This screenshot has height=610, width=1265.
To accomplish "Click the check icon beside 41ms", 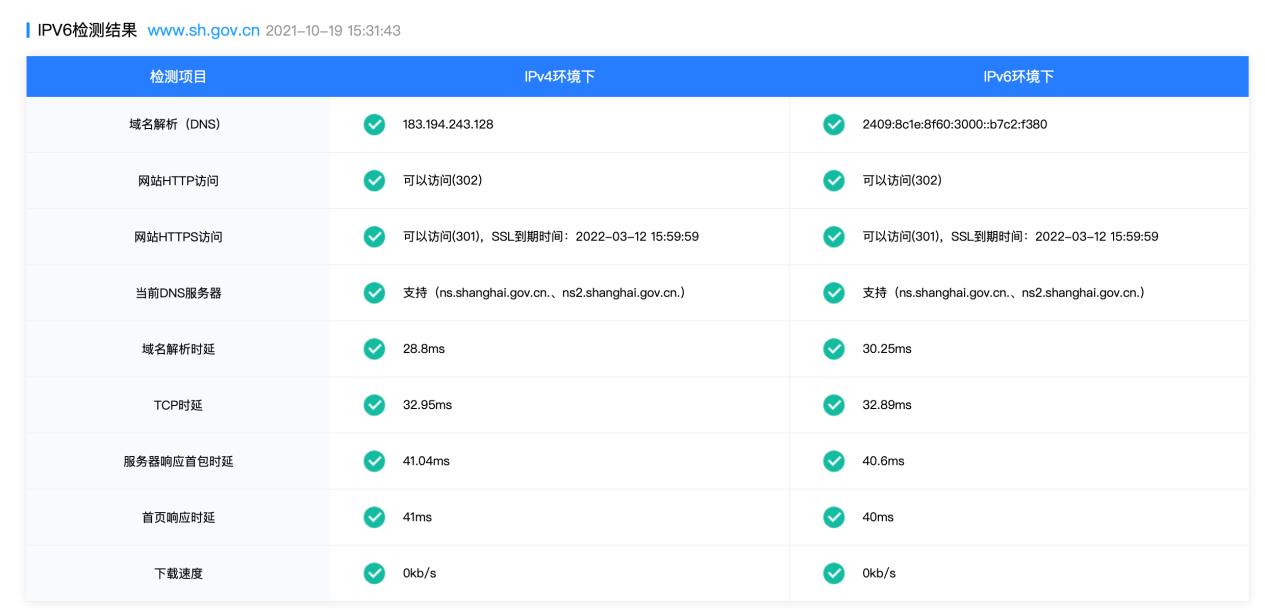I will (374, 517).
